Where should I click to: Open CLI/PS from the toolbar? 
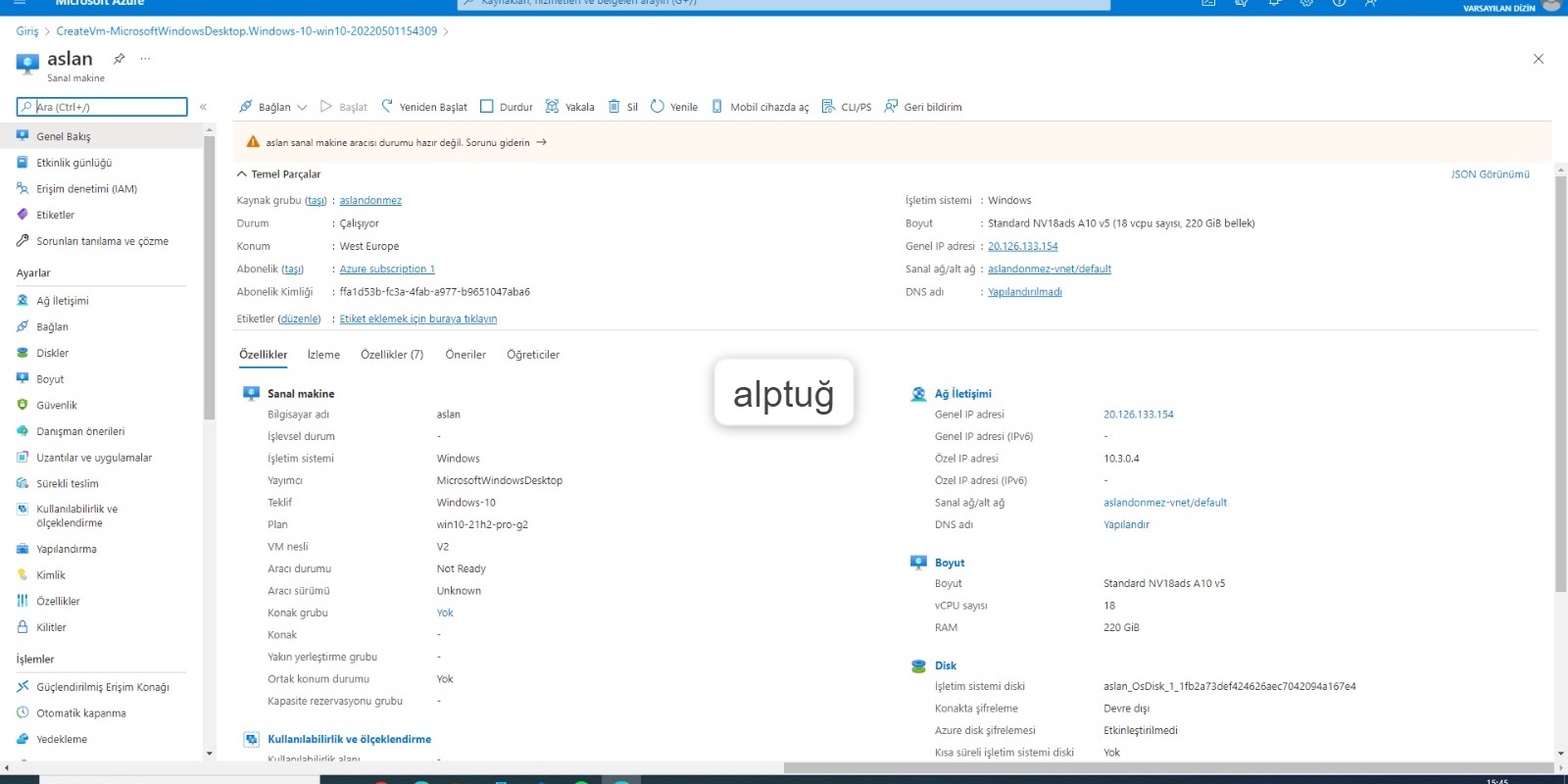pyautogui.click(x=847, y=107)
